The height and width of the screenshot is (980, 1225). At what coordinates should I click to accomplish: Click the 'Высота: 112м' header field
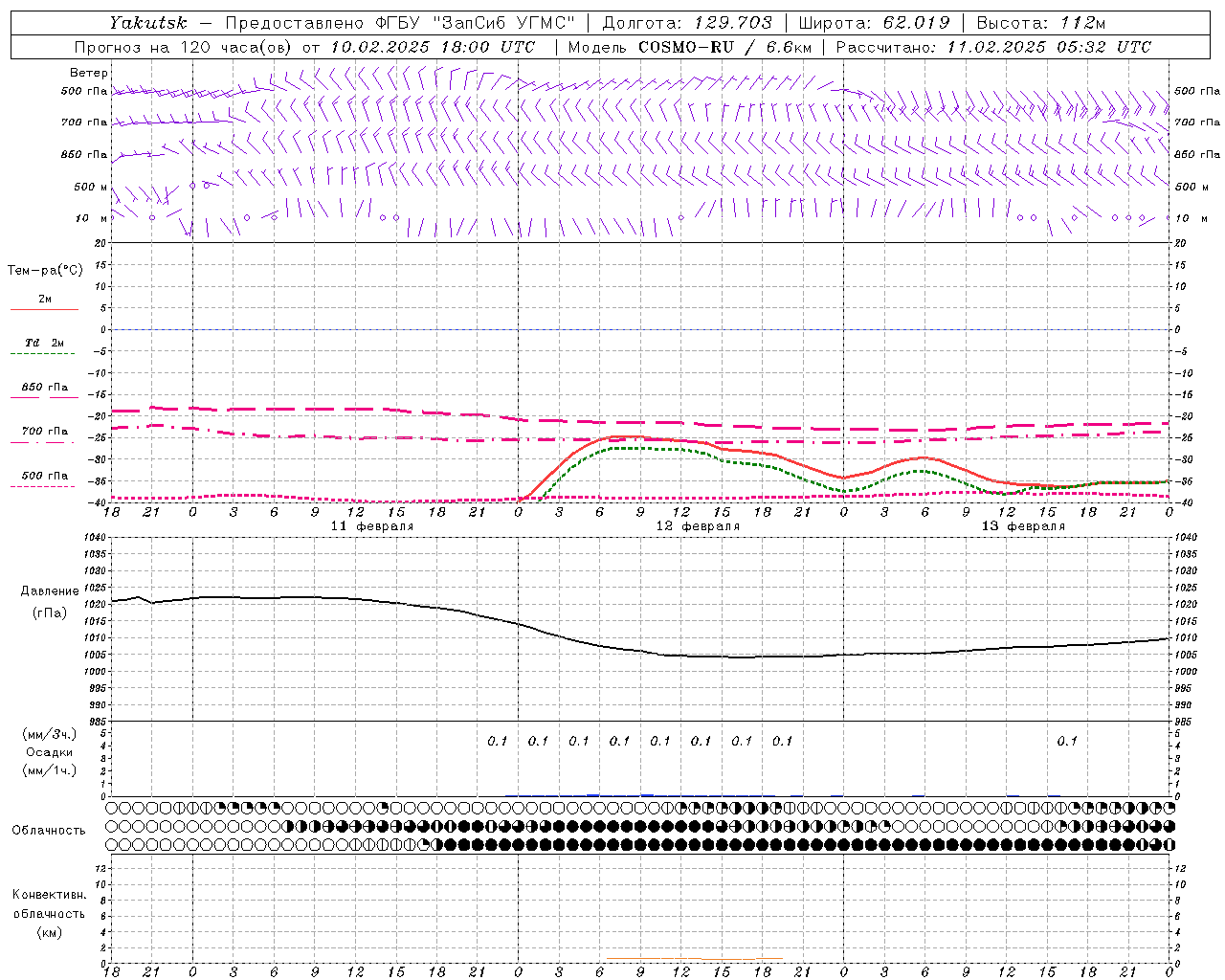(x=1041, y=23)
